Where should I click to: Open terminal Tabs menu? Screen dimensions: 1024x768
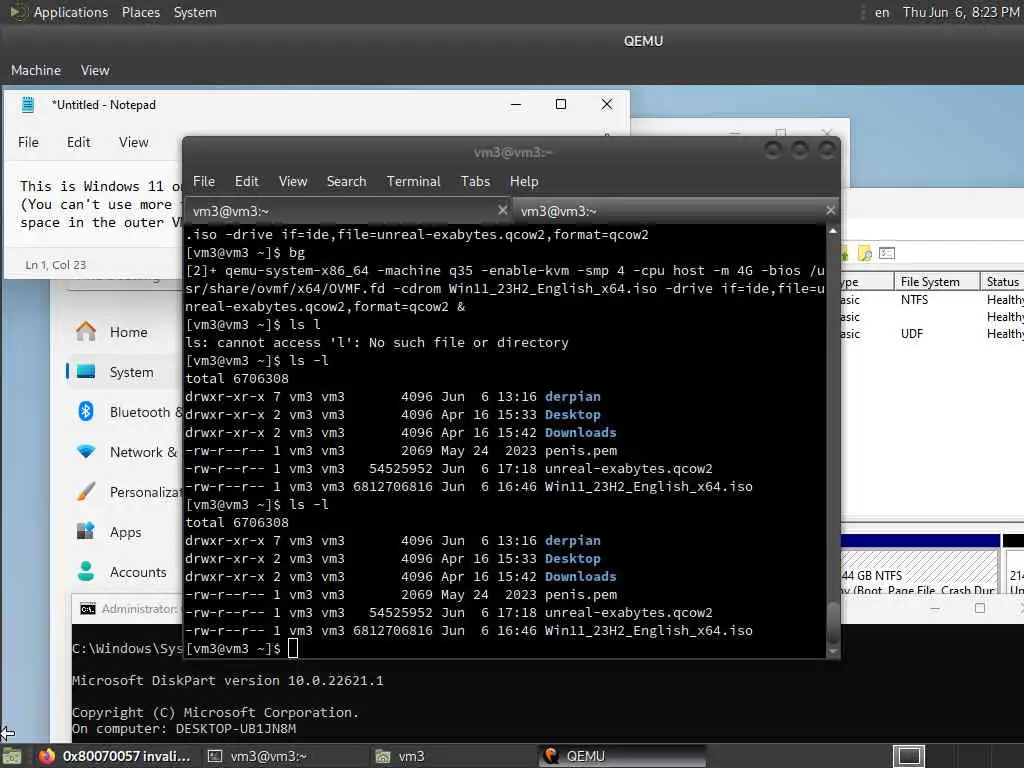pyautogui.click(x=475, y=181)
